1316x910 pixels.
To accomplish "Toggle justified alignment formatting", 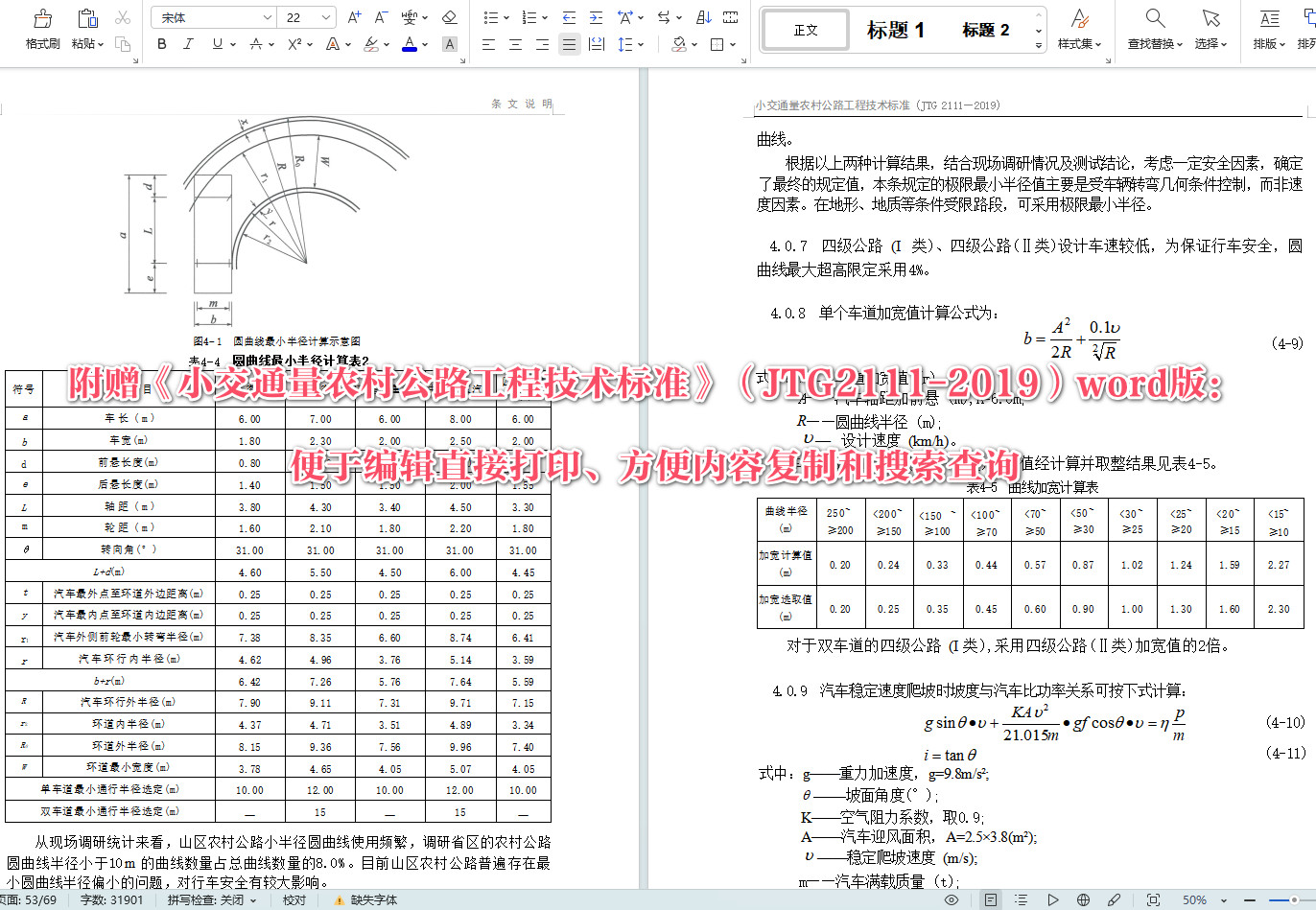I will point(570,43).
